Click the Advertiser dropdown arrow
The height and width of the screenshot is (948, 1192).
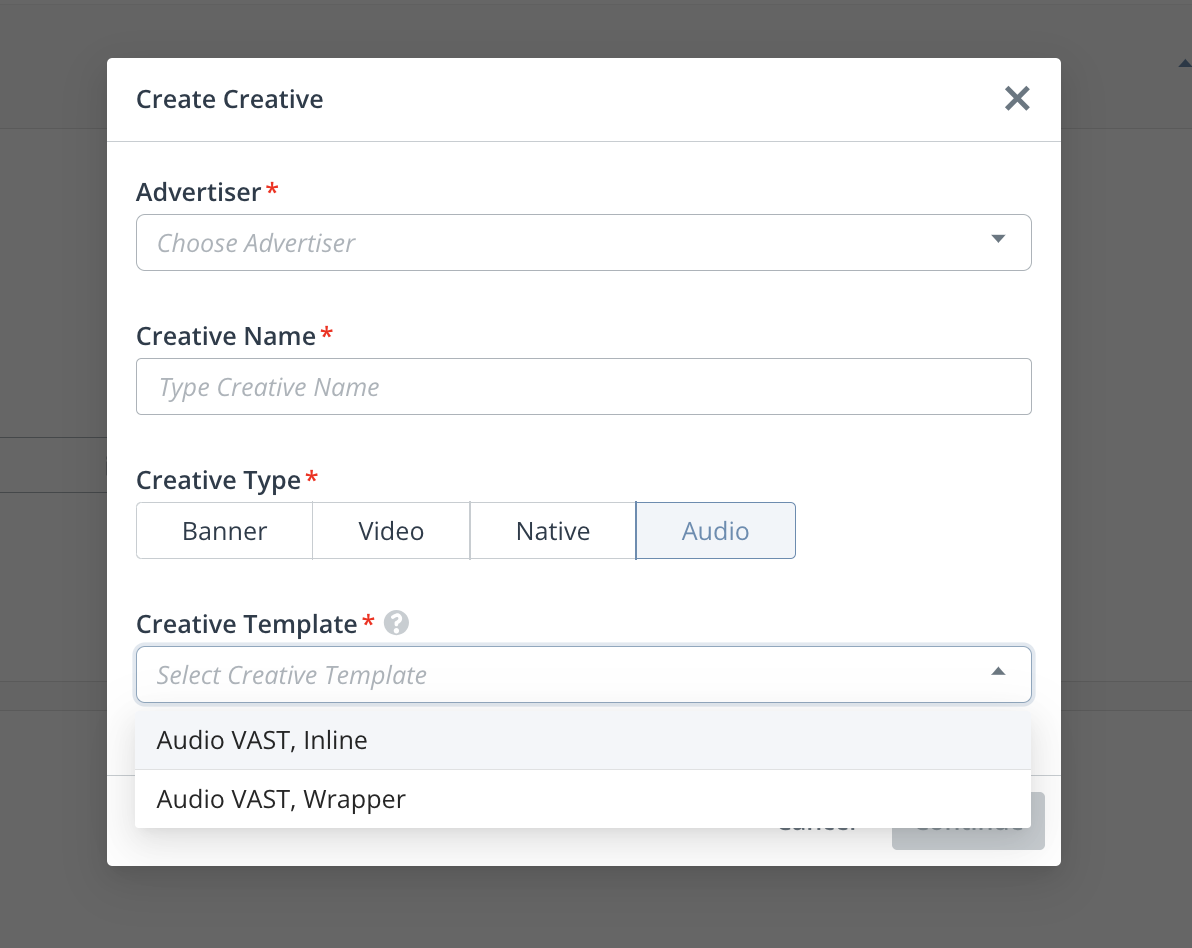point(997,239)
